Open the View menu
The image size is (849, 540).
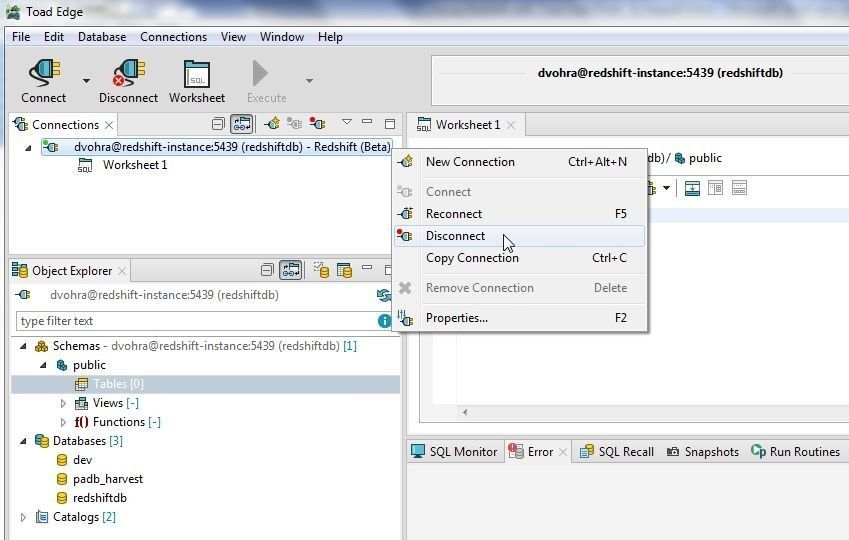(x=233, y=37)
